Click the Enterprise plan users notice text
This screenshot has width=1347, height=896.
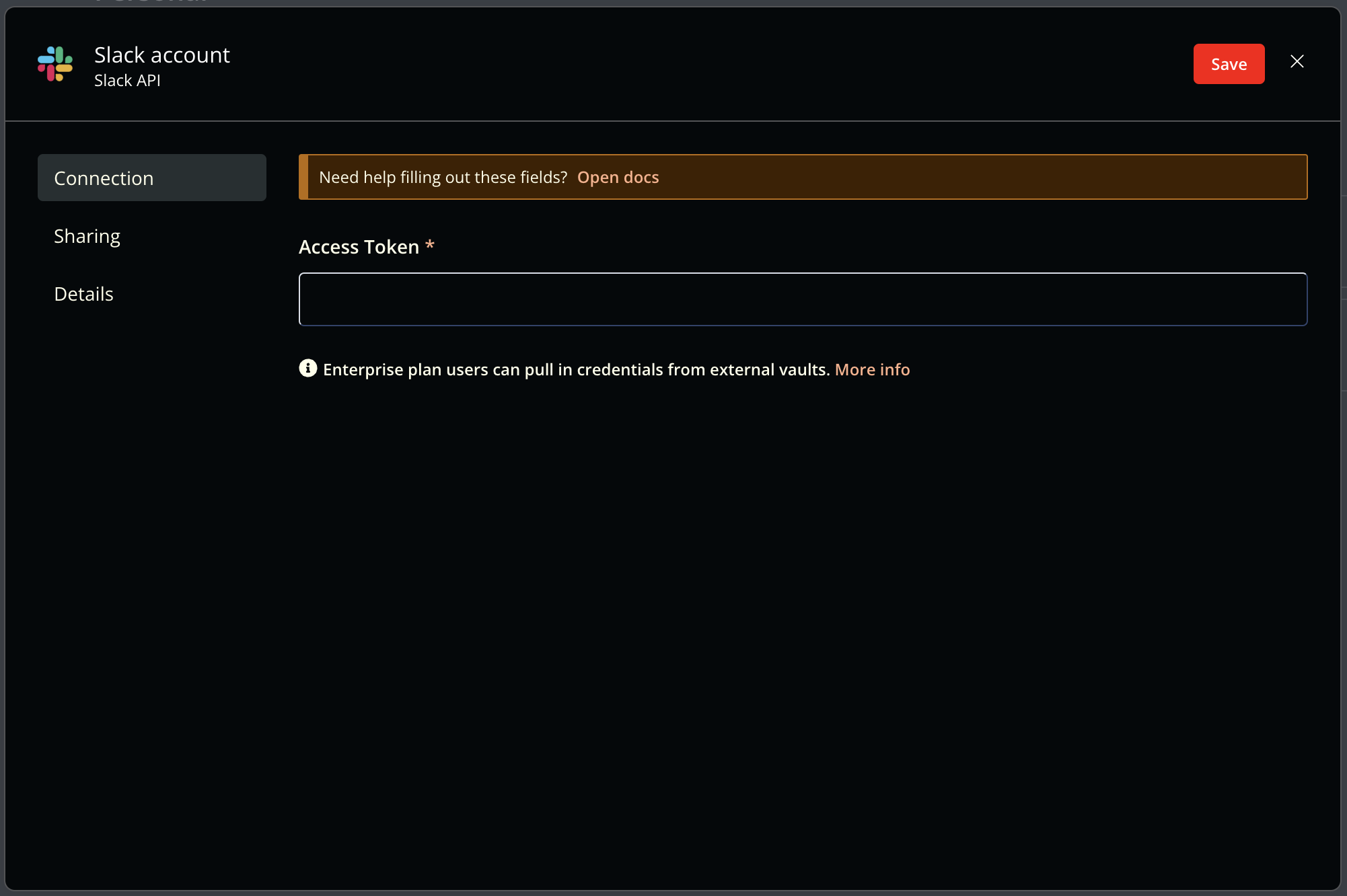pyautogui.click(x=576, y=369)
